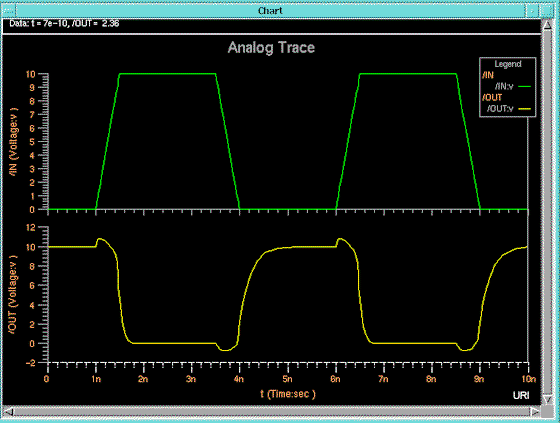
Task: Click the 't (Time:sec)' axis label
Action: coord(288,394)
